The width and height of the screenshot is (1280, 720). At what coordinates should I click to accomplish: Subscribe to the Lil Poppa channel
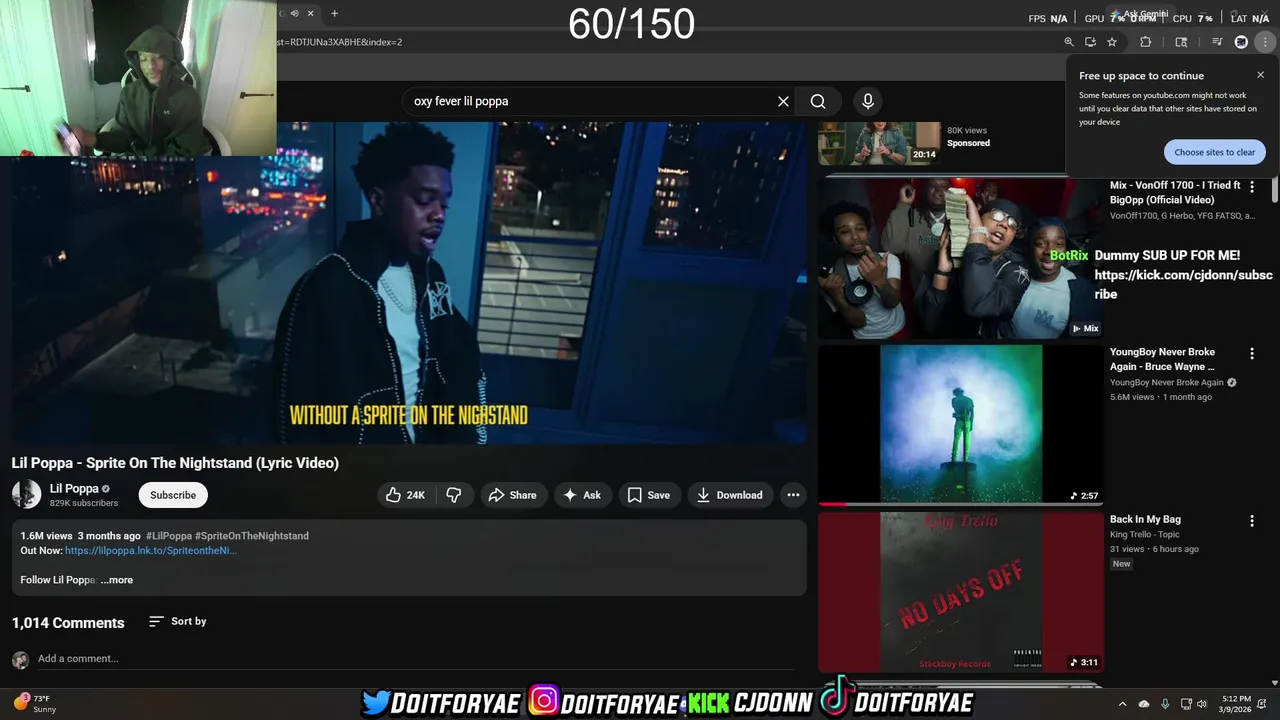[x=173, y=495]
